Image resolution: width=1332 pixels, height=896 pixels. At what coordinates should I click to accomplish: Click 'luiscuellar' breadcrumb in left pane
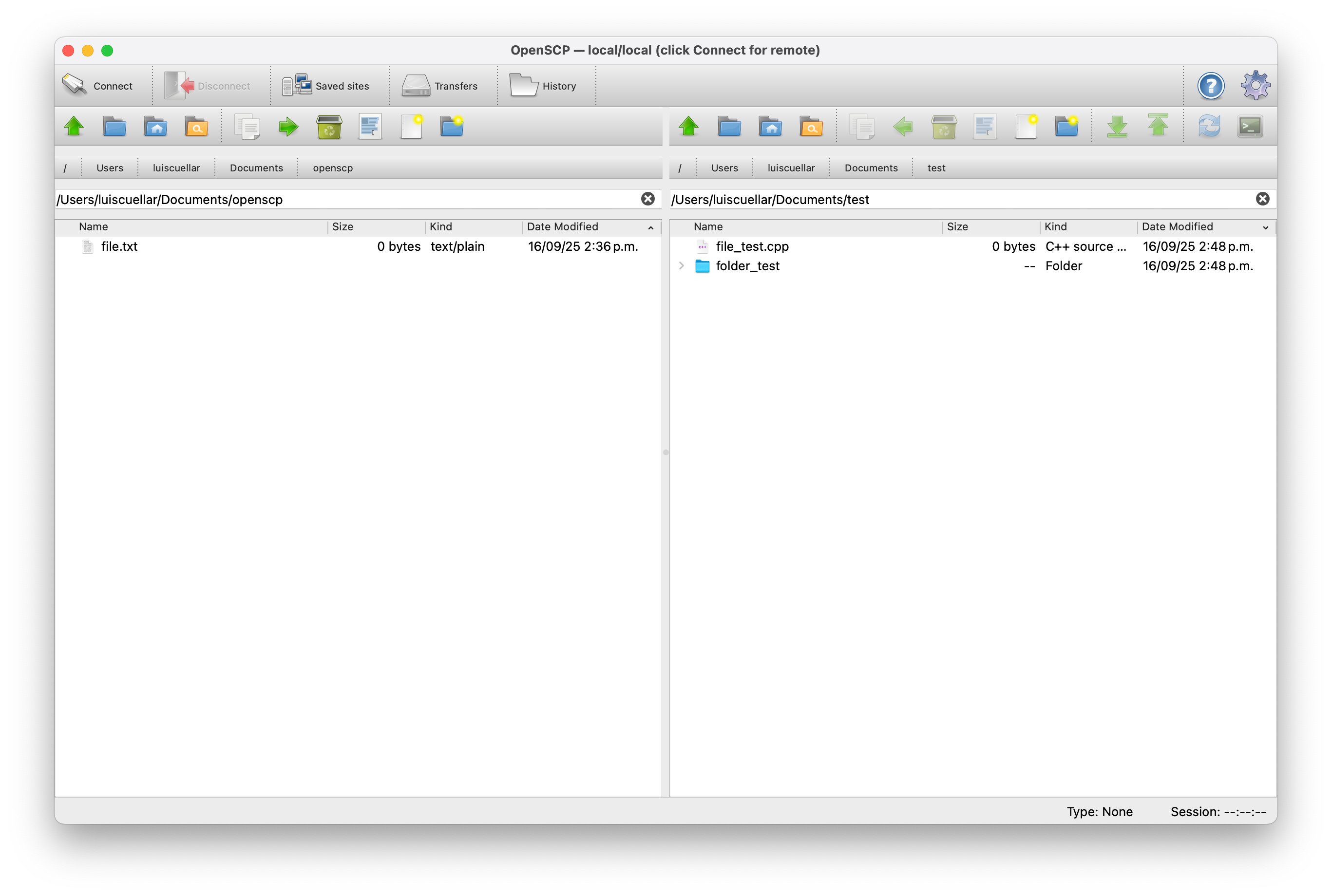[x=177, y=168]
